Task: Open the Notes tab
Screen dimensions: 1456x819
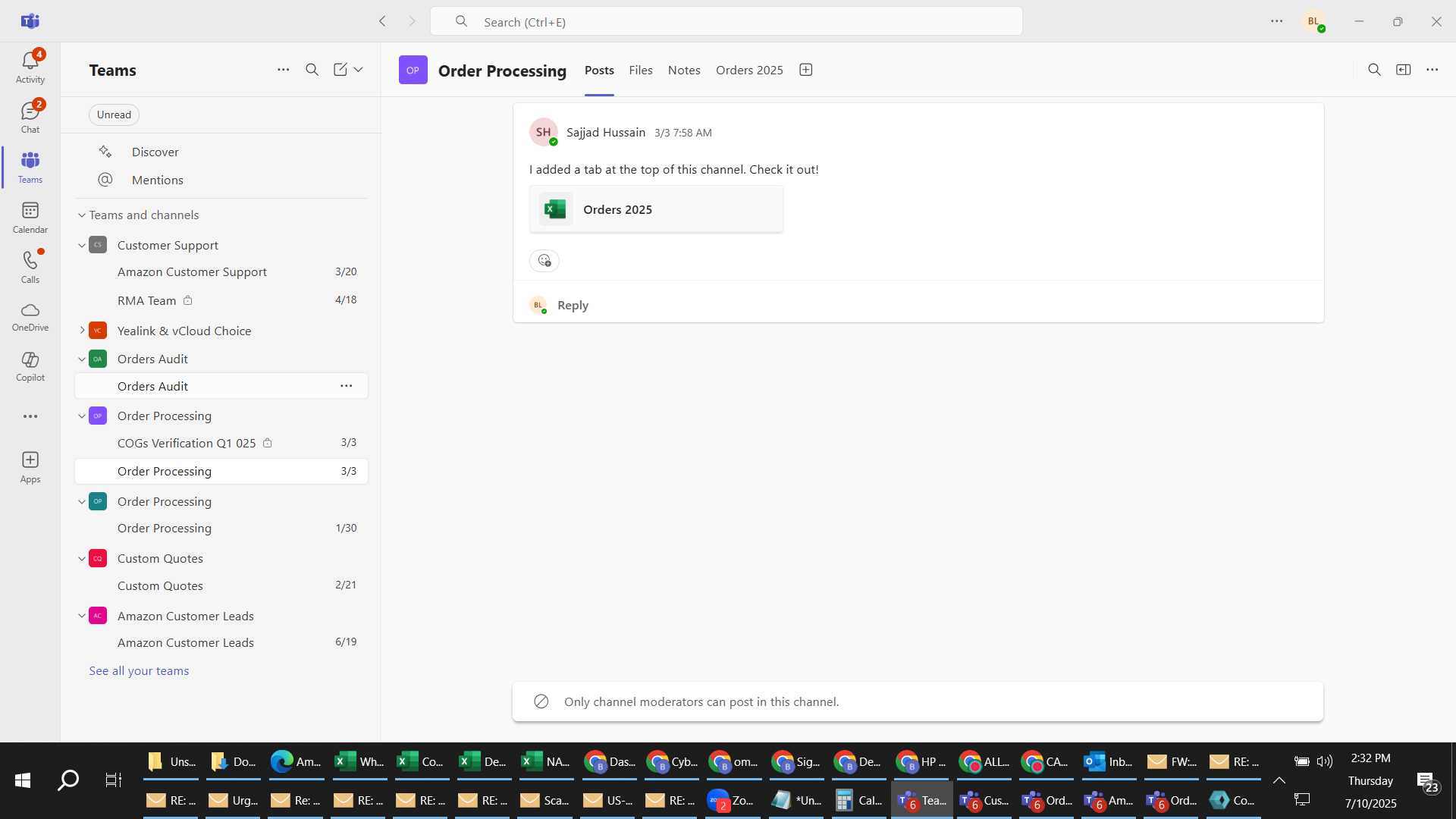Action: click(x=684, y=70)
